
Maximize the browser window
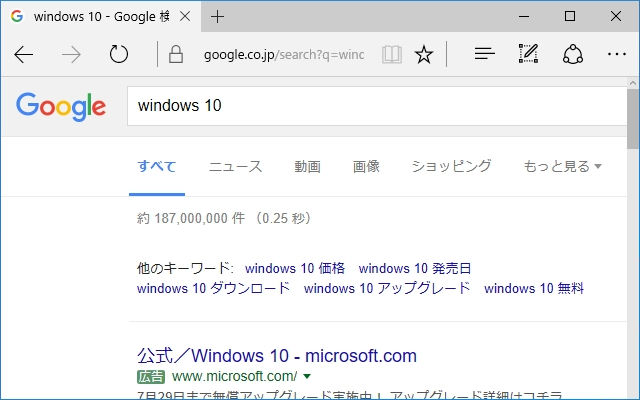[x=570, y=16]
